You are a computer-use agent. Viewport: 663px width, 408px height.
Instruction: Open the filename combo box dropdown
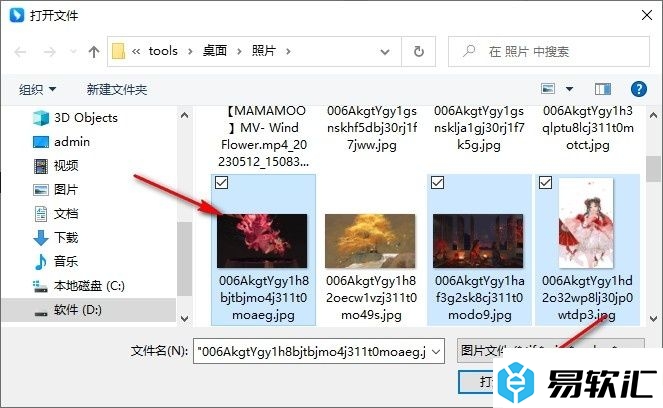coord(436,351)
